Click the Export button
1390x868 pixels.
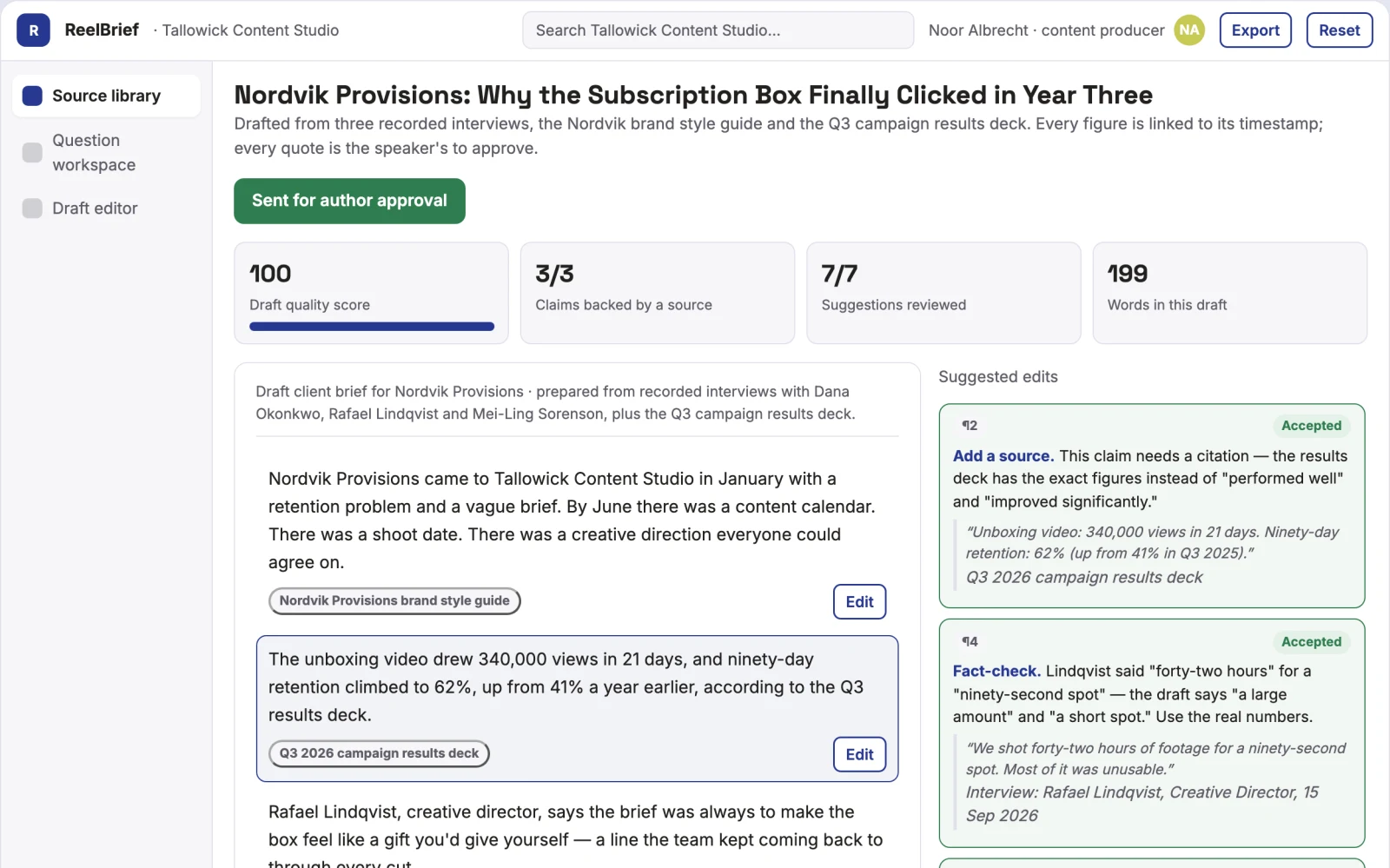pos(1255,30)
